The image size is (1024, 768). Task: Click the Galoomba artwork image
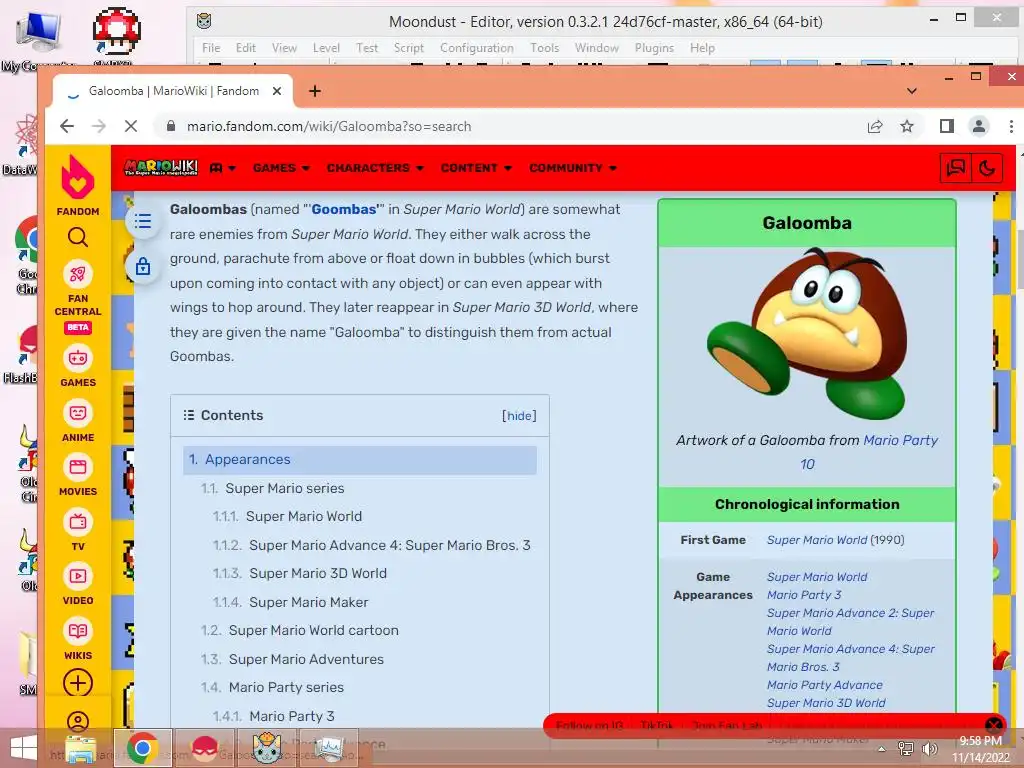click(807, 333)
